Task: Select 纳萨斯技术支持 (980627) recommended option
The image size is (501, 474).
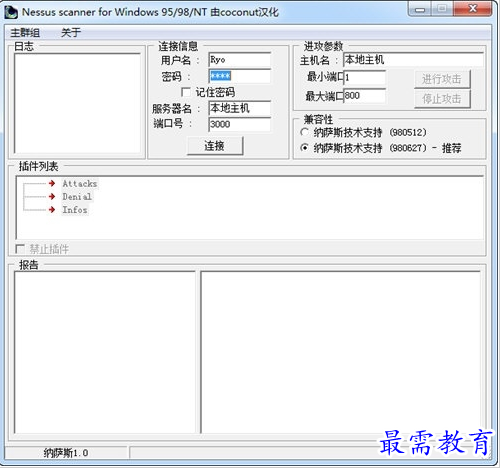Action: coord(304,147)
